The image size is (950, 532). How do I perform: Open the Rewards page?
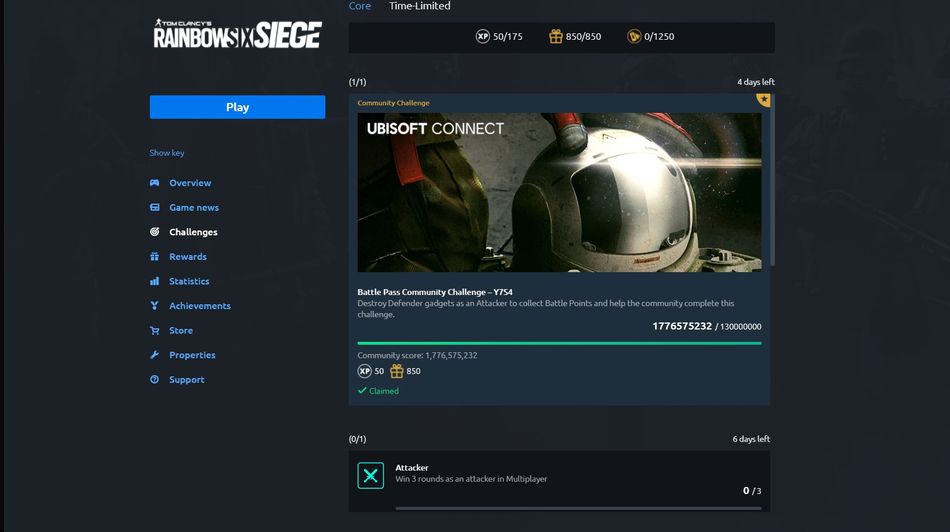click(188, 256)
